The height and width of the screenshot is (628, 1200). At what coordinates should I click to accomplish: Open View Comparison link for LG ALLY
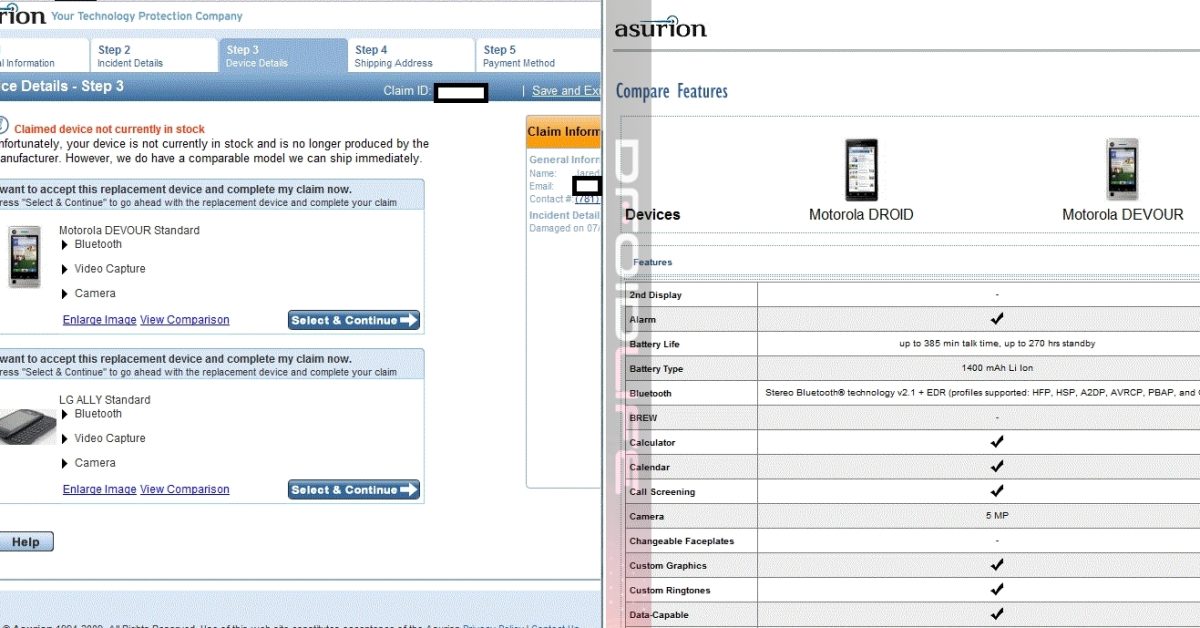[x=185, y=490]
